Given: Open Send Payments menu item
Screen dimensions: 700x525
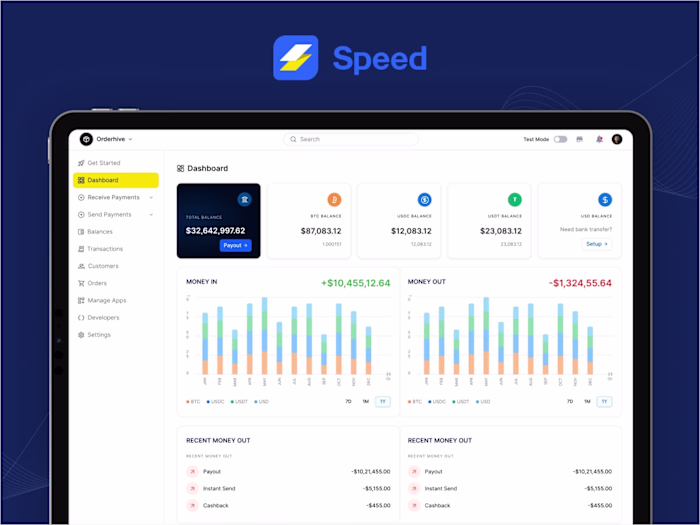Looking at the screenshot, I should coord(109,214).
